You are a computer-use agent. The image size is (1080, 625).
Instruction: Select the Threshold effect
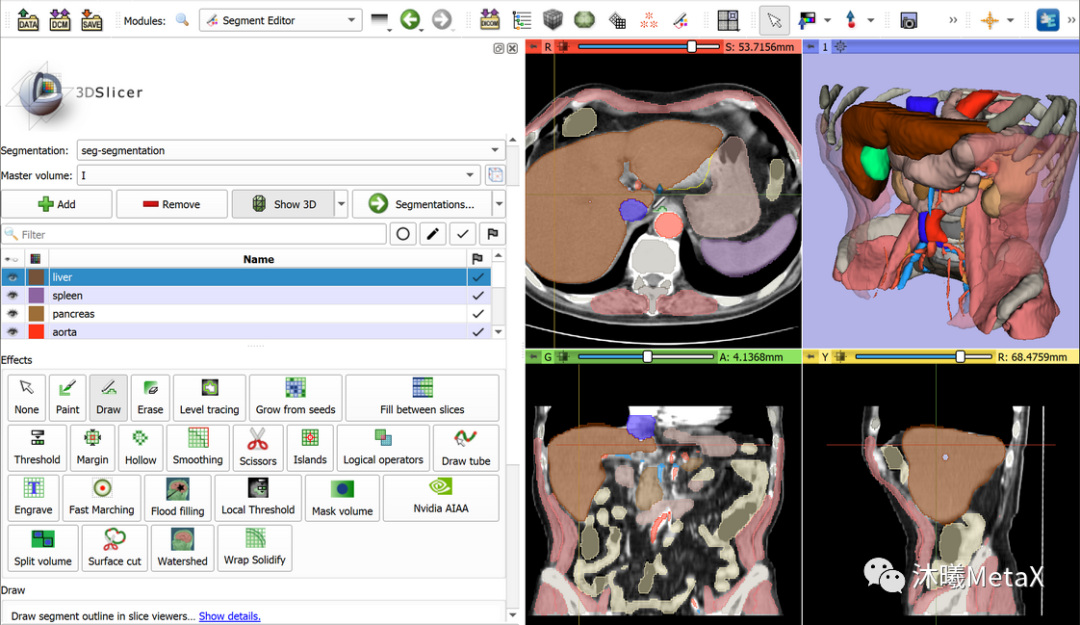(x=37, y=448)
